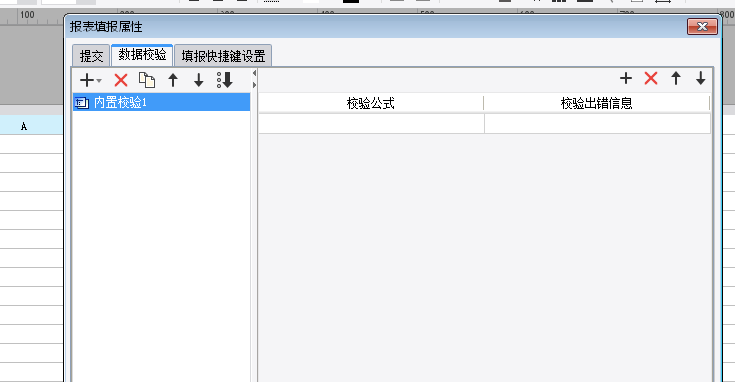
Task: Sort validation list with sort-down icon
Action: (x=225, y=80)
